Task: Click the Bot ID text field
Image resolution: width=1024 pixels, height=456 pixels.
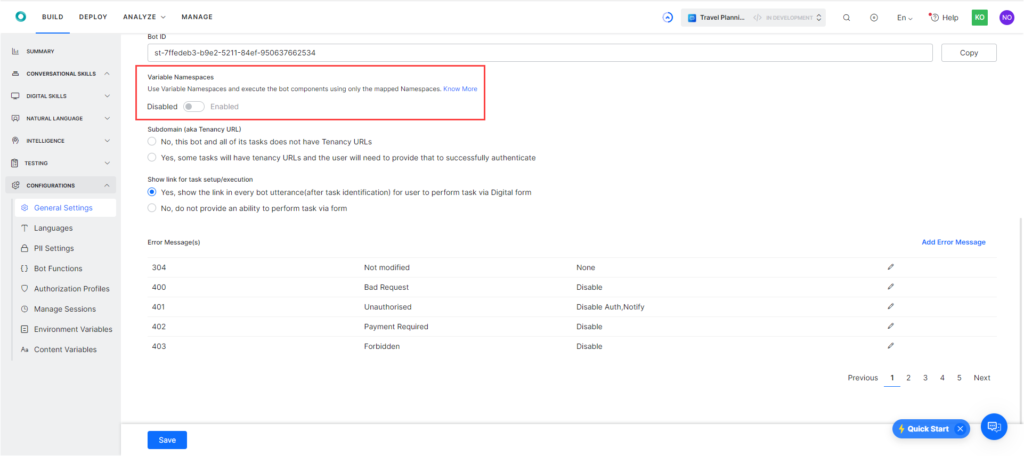Action: (x=540, y=52)
